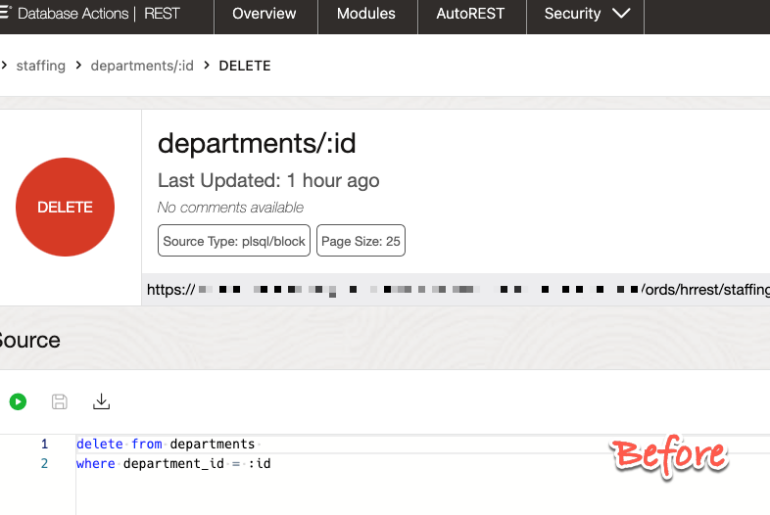Click the 'where department_id = :id' line
The width and height of the screenshot is (770, 515).
pos(173,463)
